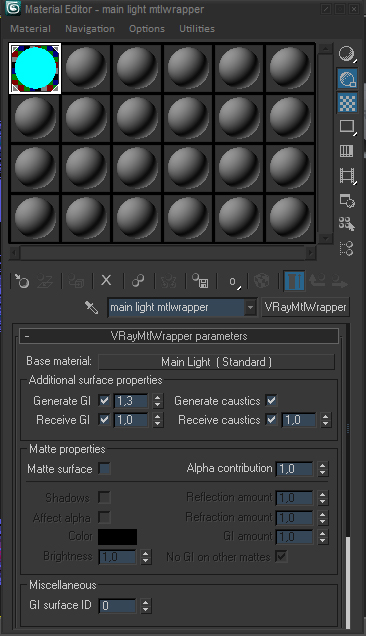Click the sample slots vertical scrollbar up arrow

(325, 49)
